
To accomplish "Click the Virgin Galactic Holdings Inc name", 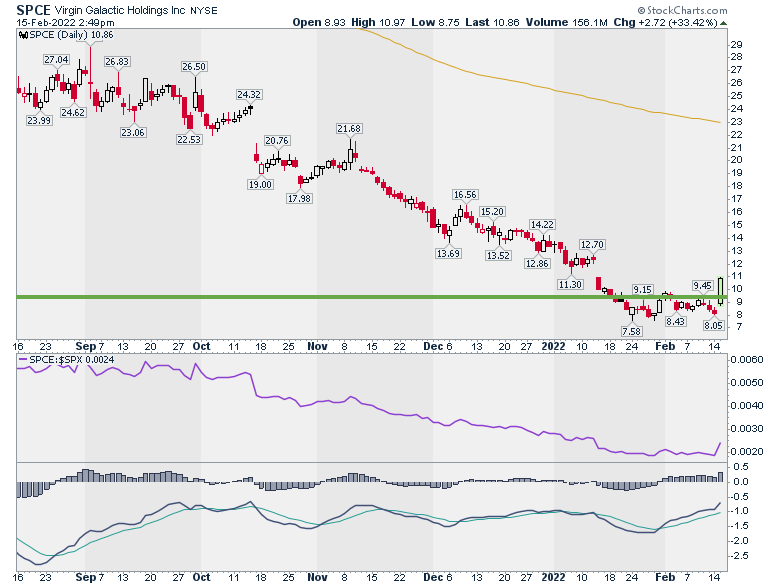I will click(120, 10).
